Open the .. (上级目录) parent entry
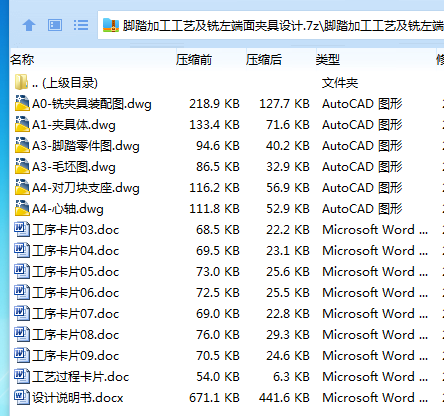Image resolution: width=444 pixels, height=416 pixels. point(65,83)
